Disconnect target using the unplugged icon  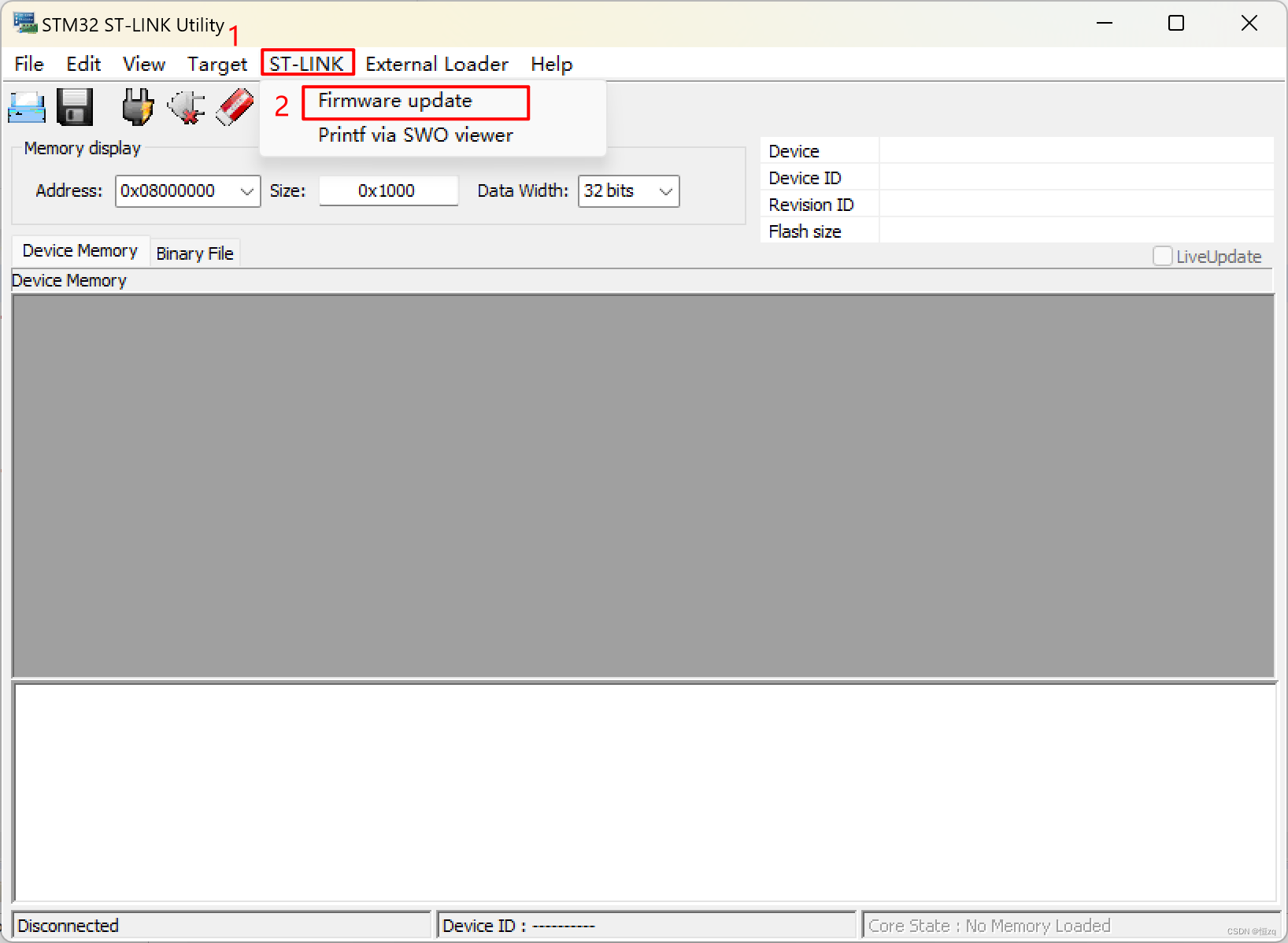(185, 107)
